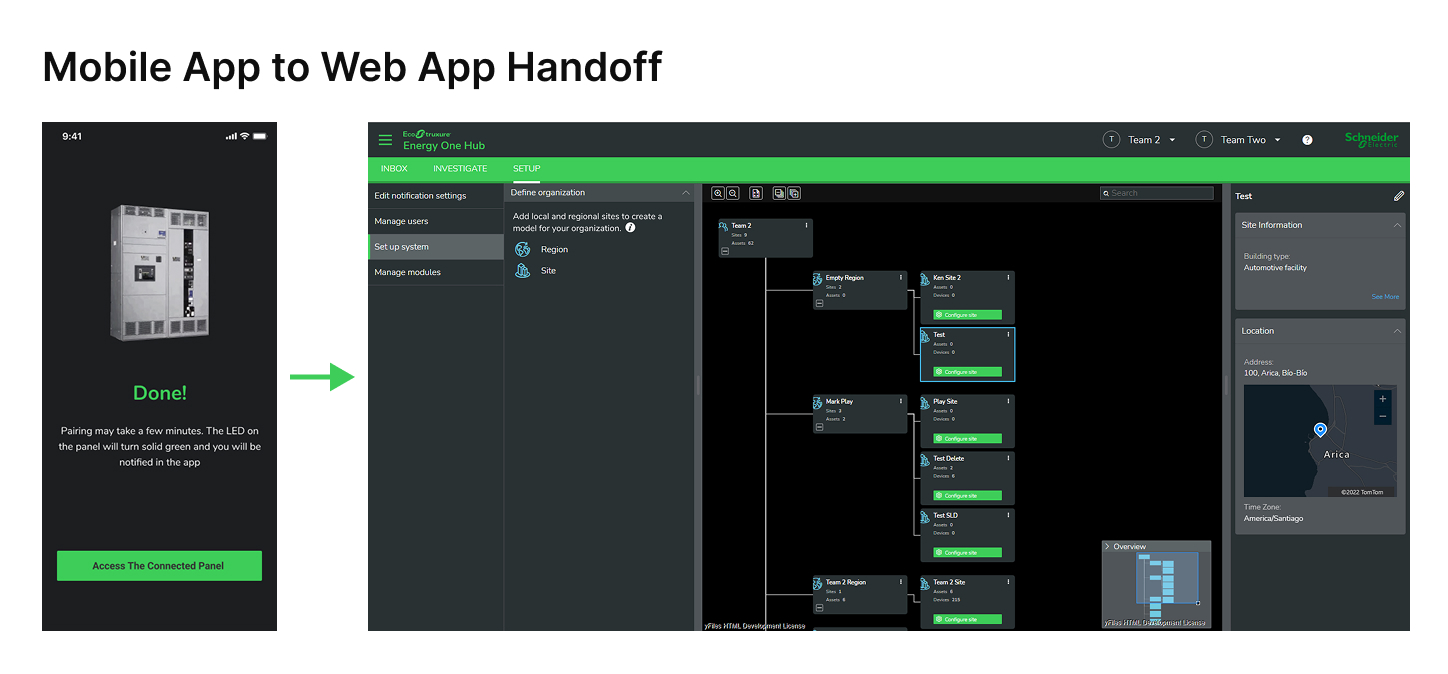
Task: Open kebab menu on selected Test node
Action: (x=1008, y=334)
